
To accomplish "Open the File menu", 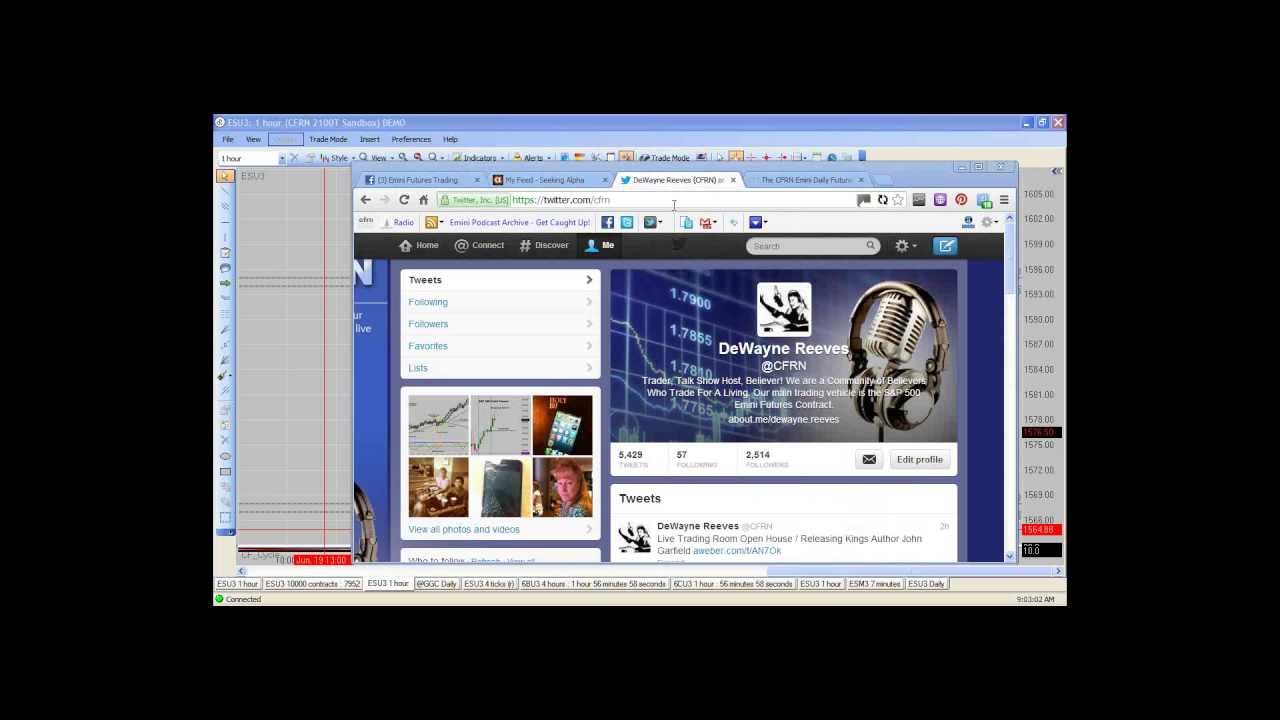I will 228,139.
